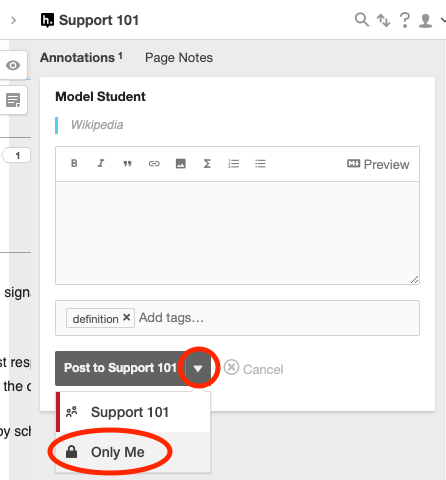This screenshot has height=480, width=446.
Task: Add a numbered list
Action: coord(234,163)
